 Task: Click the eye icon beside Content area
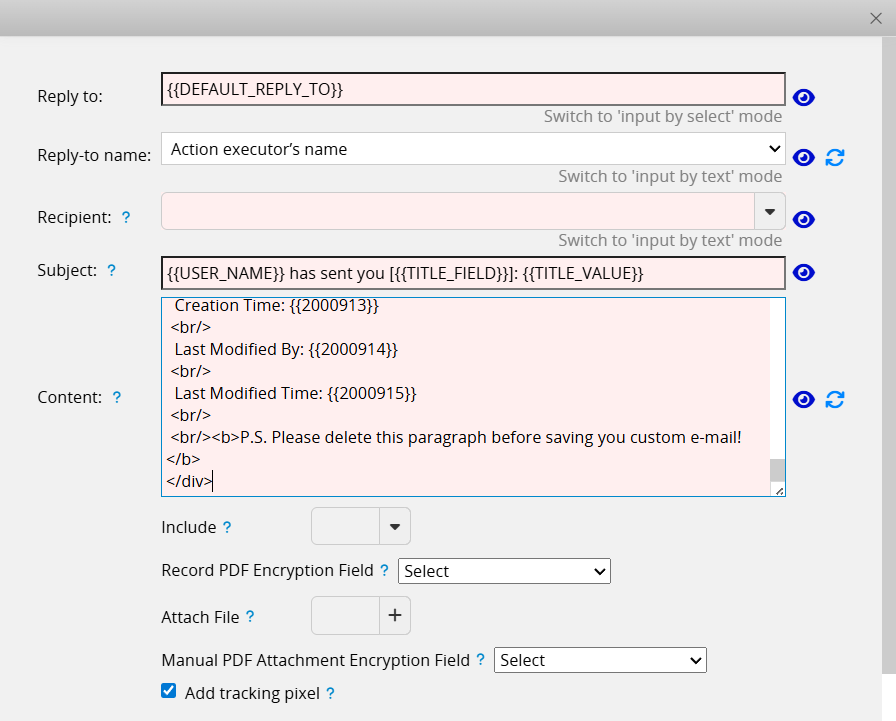click(803, 400)
